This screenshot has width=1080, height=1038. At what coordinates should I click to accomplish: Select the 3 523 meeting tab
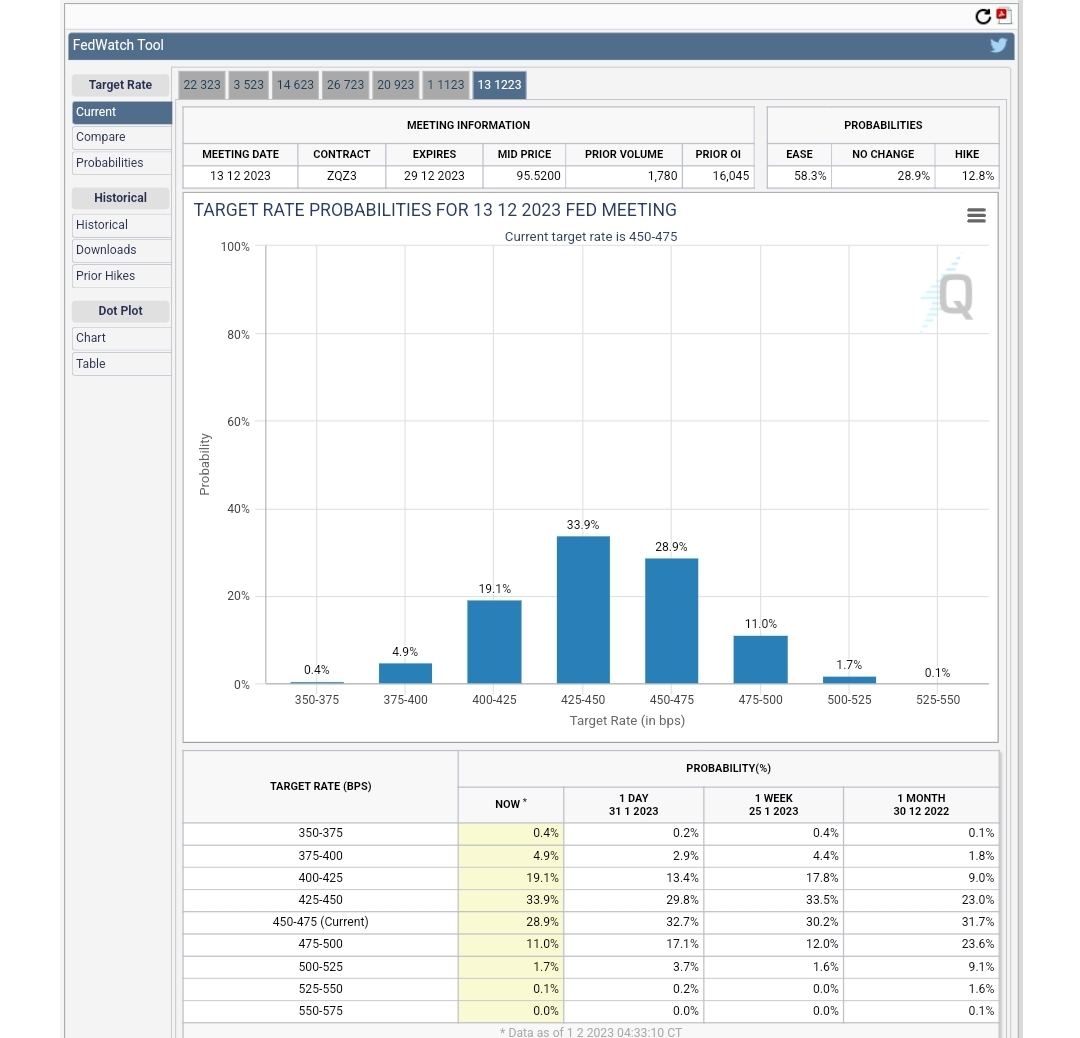249,85
